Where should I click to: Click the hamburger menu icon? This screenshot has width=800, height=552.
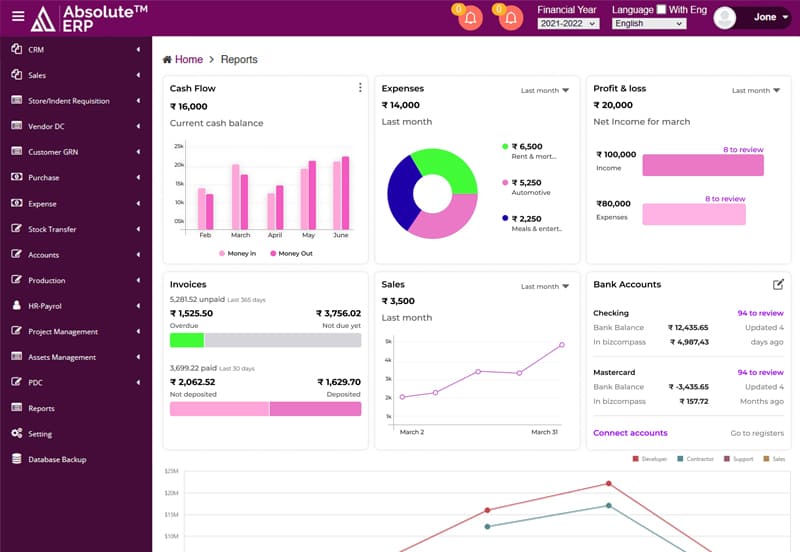point(18,16)
